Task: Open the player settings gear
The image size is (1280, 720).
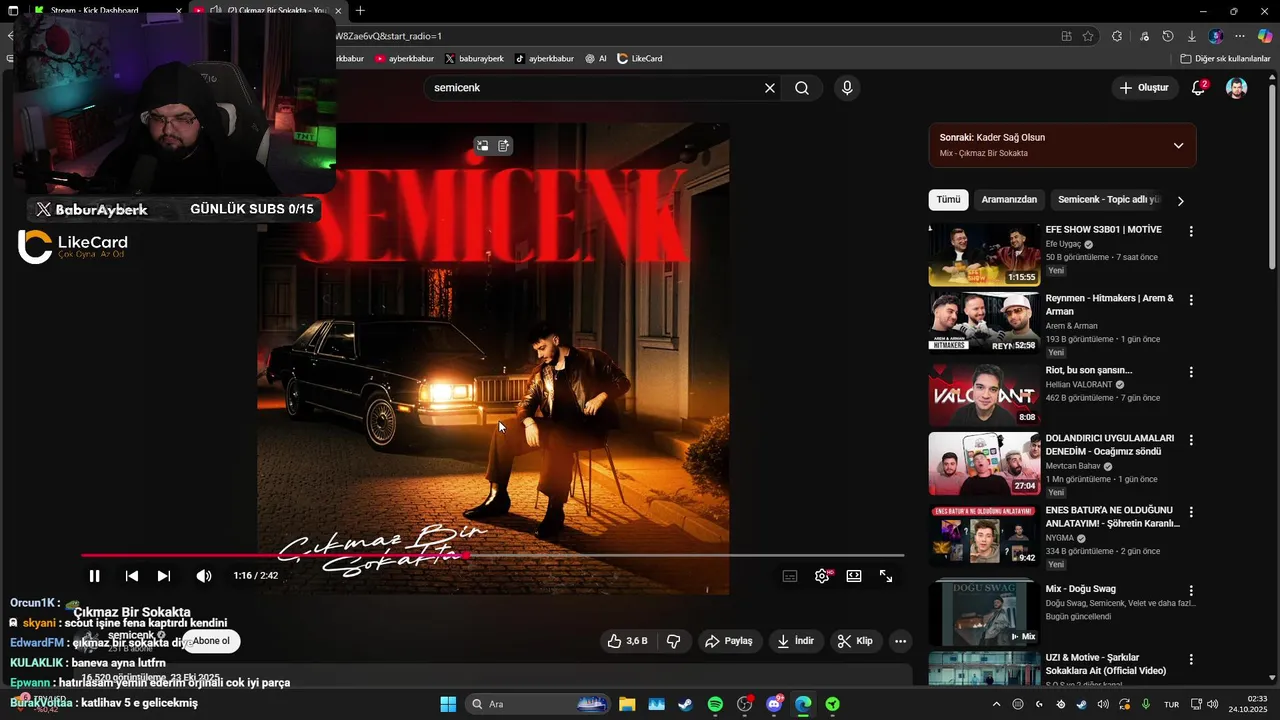Action: pyautogui.click(x=822, y=576)
